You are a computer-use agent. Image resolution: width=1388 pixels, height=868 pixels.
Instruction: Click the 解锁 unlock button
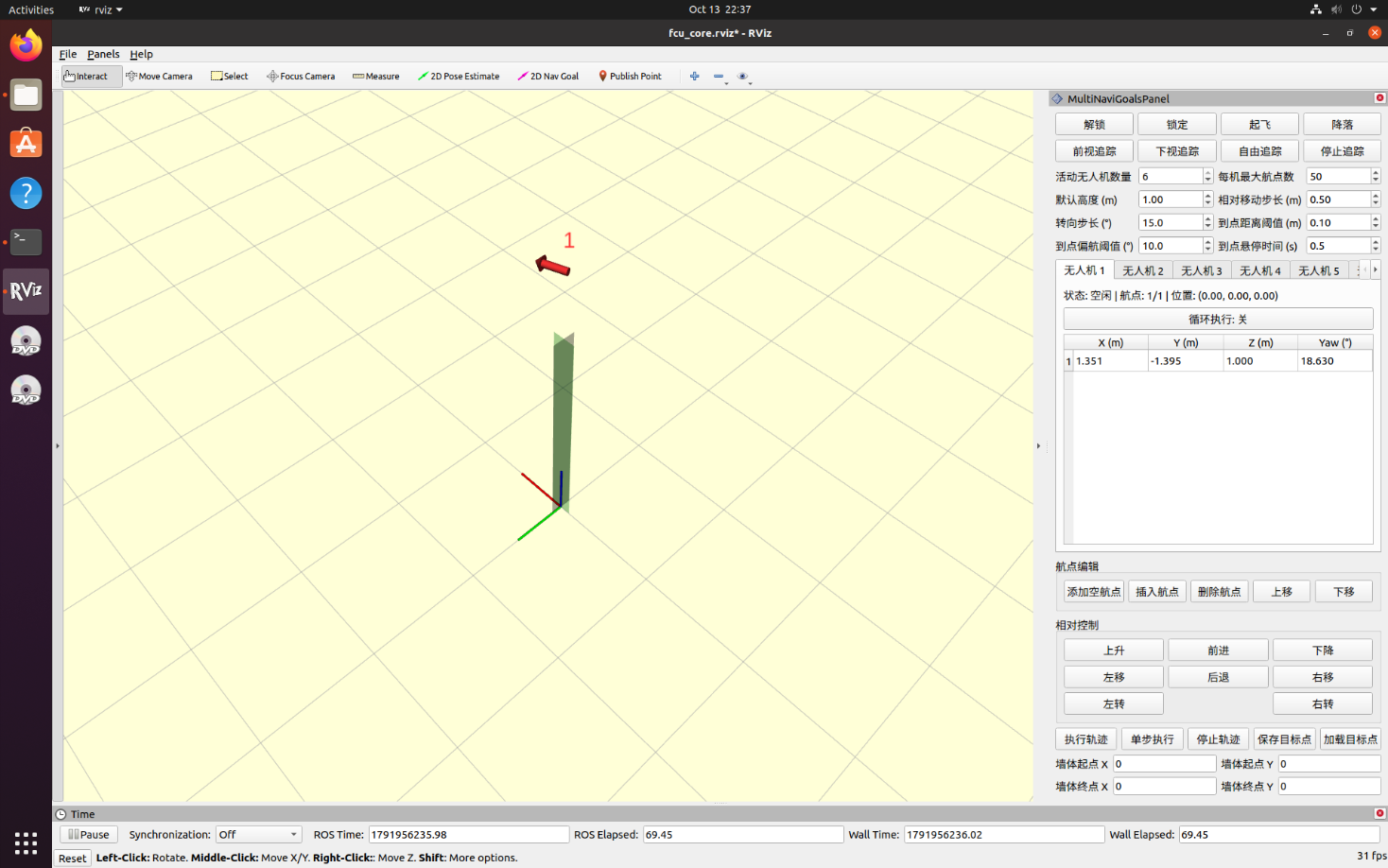pos(1094,125)
